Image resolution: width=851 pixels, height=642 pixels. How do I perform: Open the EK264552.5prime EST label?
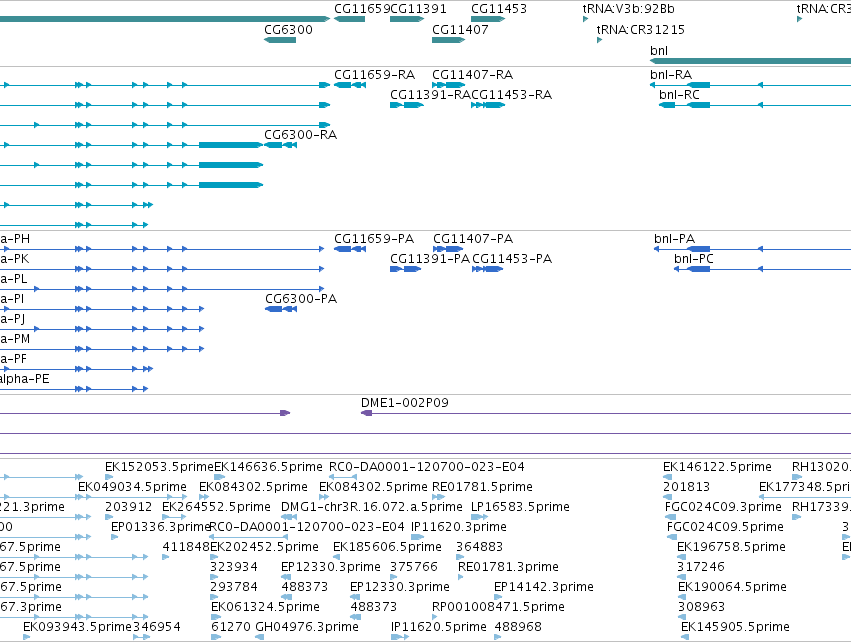pos(216,507)
